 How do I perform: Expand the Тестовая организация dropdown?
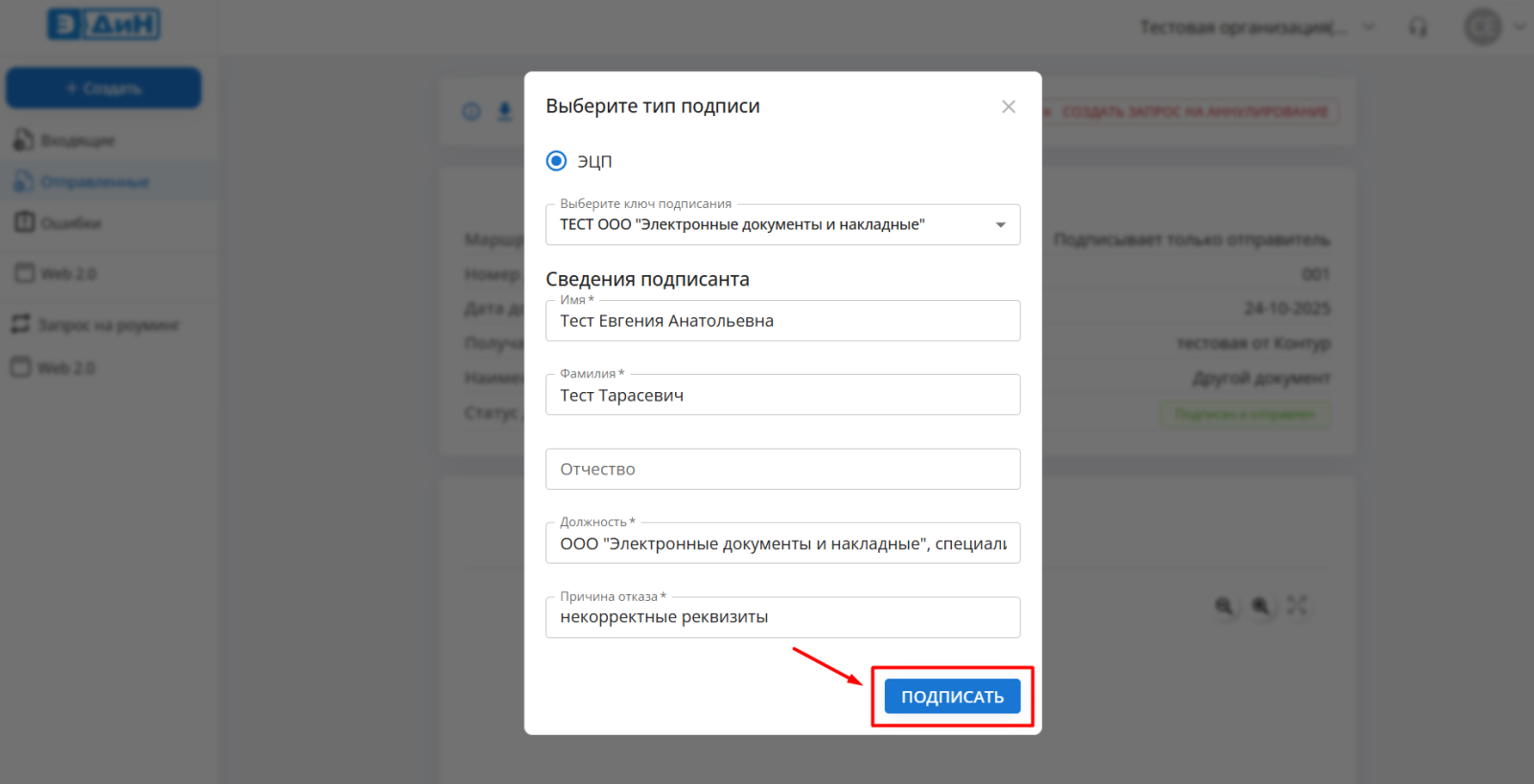1368,28
